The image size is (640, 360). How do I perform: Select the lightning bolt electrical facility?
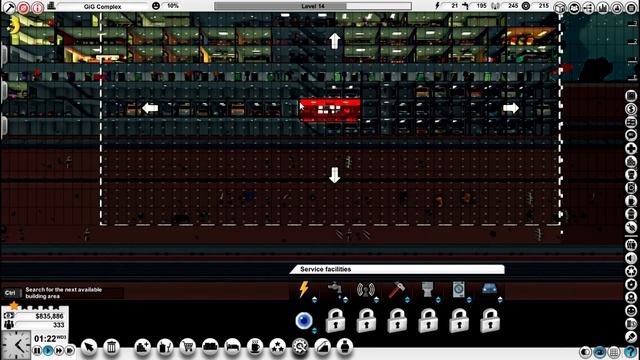pyautogui.click(x=304, y=289)
